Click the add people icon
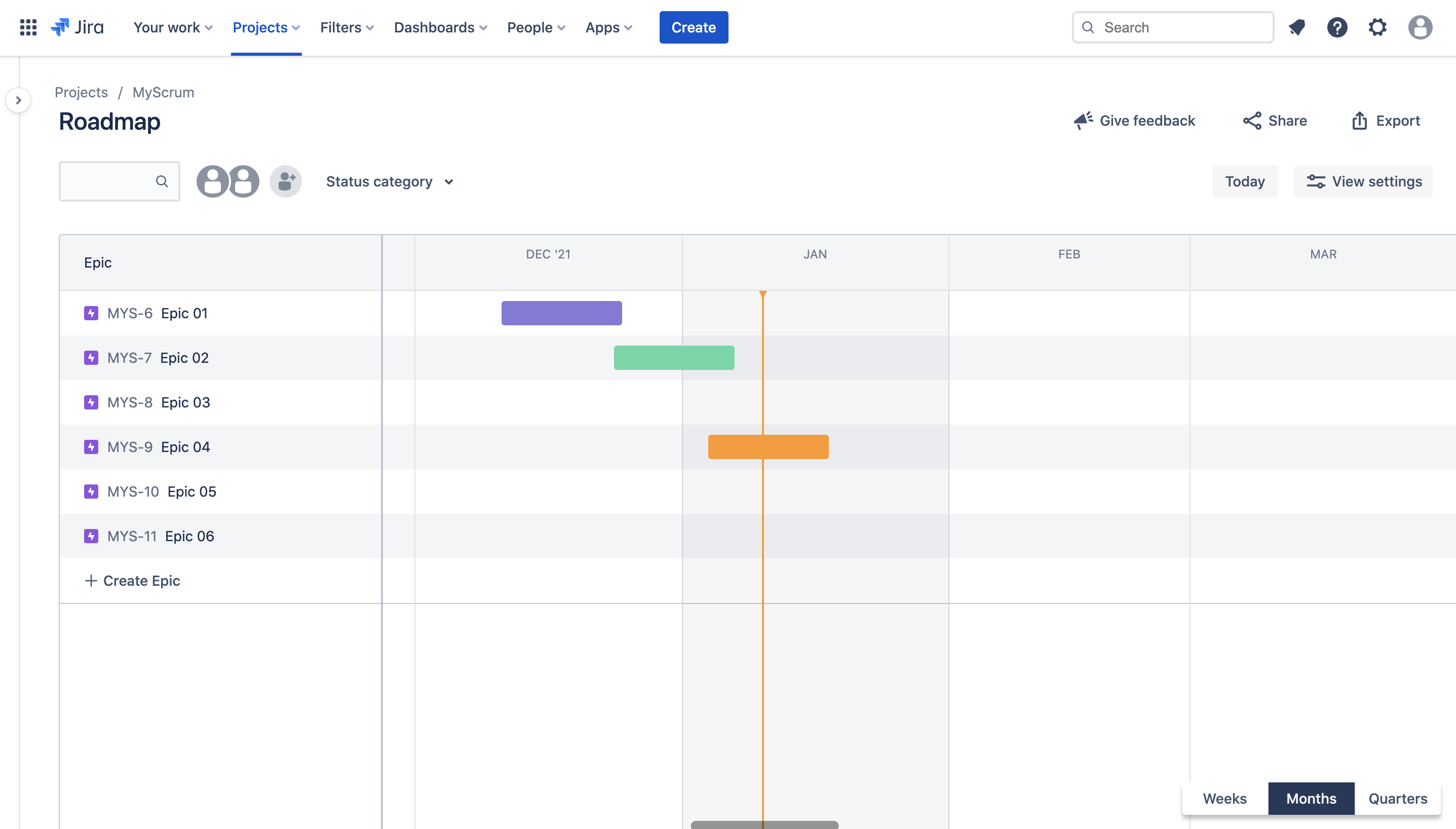 286,181
